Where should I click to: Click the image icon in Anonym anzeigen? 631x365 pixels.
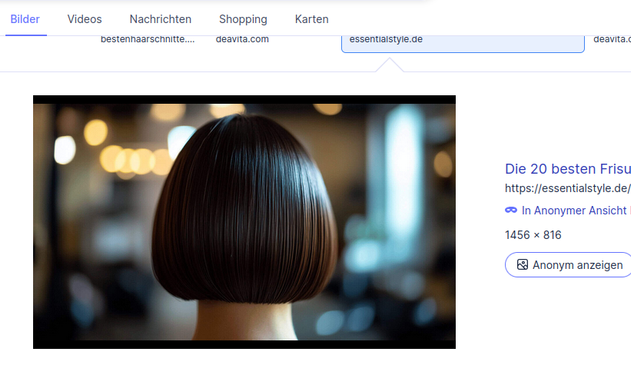point(522,265)
